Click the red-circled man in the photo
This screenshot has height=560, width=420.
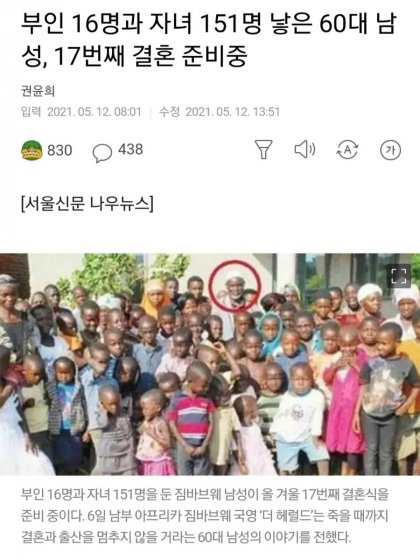[235, 286]
